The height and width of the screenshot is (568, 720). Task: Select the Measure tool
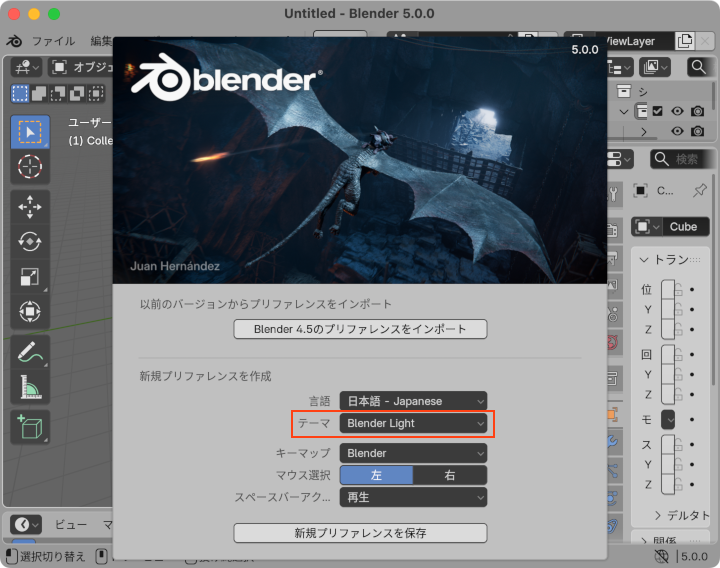coord(30,387)
